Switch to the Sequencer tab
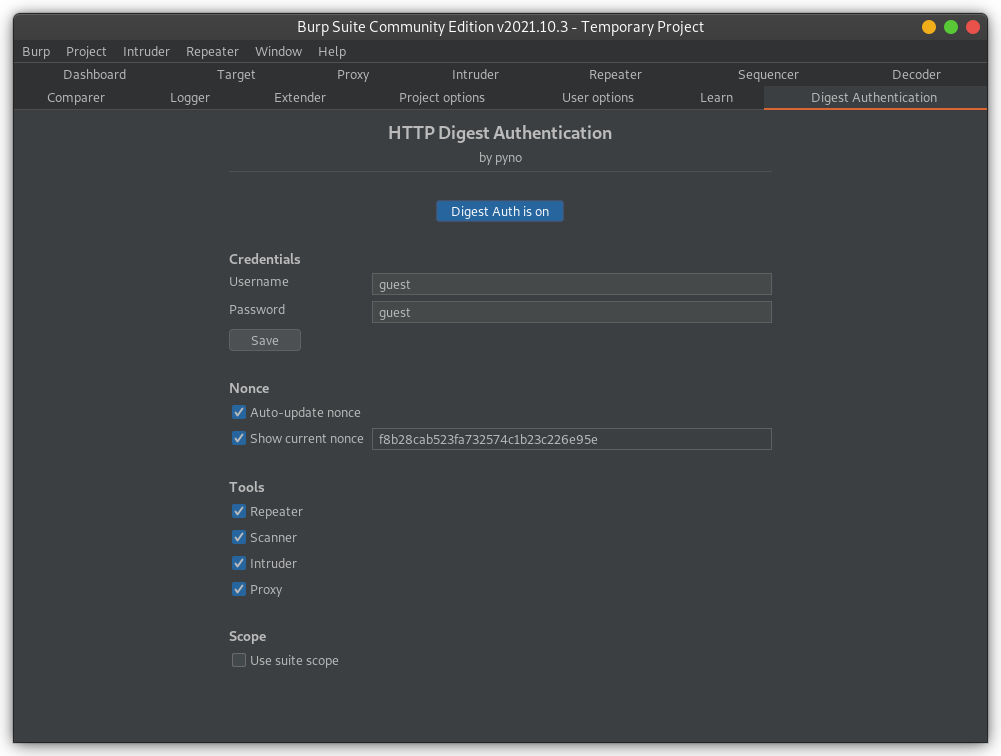 (x=768, y=75)
